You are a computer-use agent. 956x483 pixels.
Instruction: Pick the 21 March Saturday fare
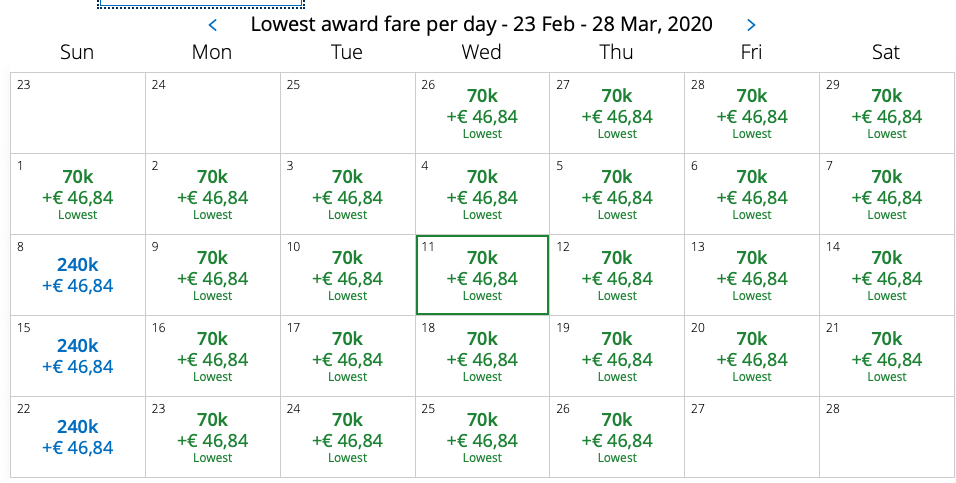pyautogui.click(x=886, y=356)
